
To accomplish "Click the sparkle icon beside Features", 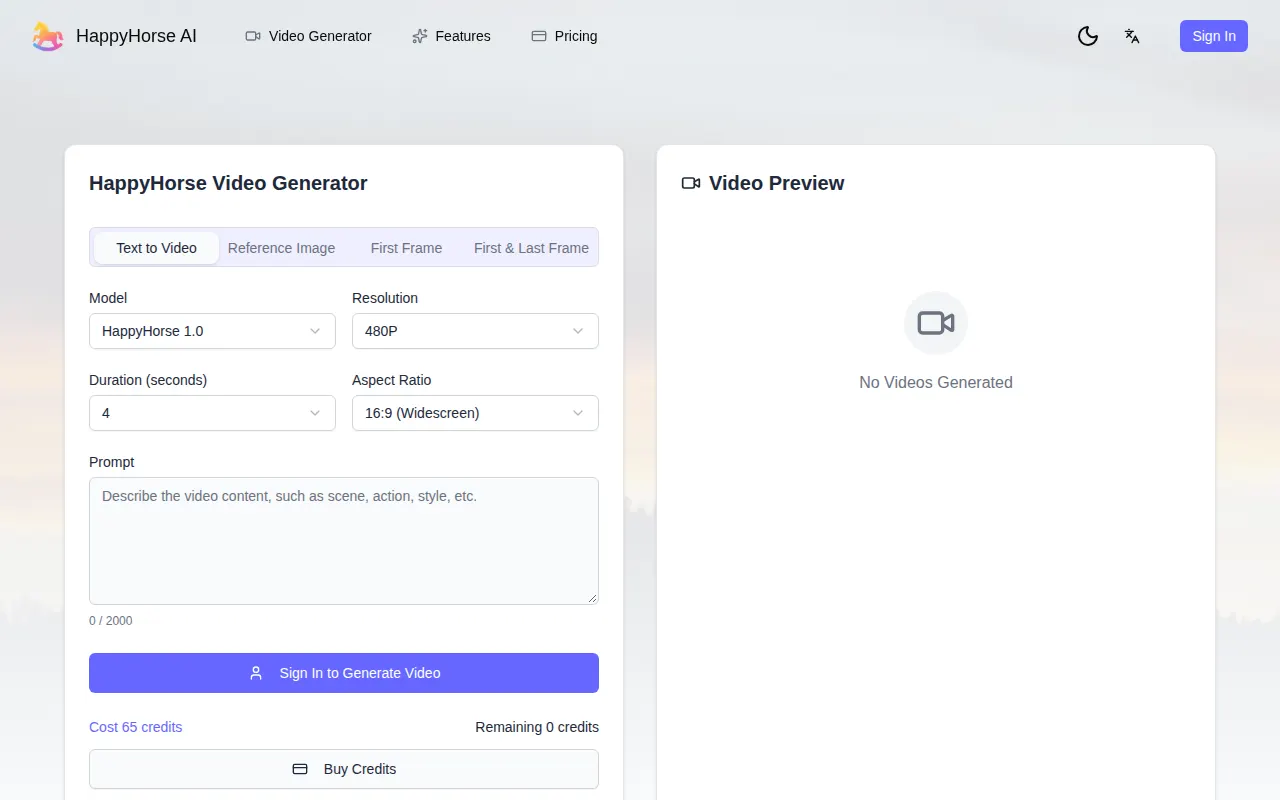I will 420,36.
